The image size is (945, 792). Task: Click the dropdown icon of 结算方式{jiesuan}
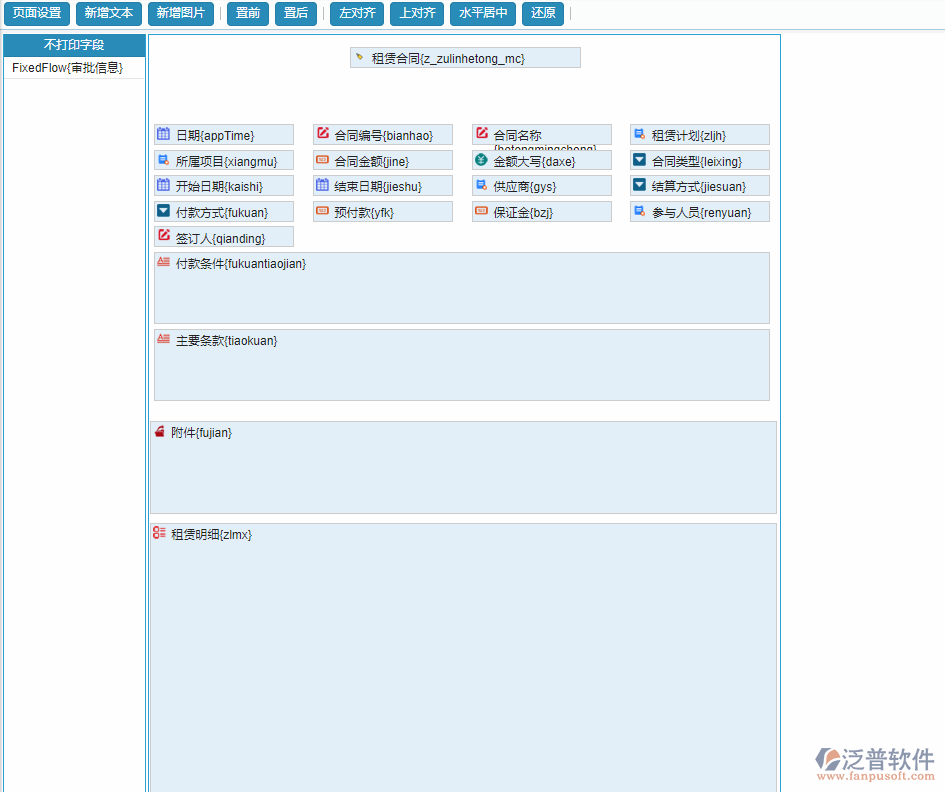click(639, 185)
